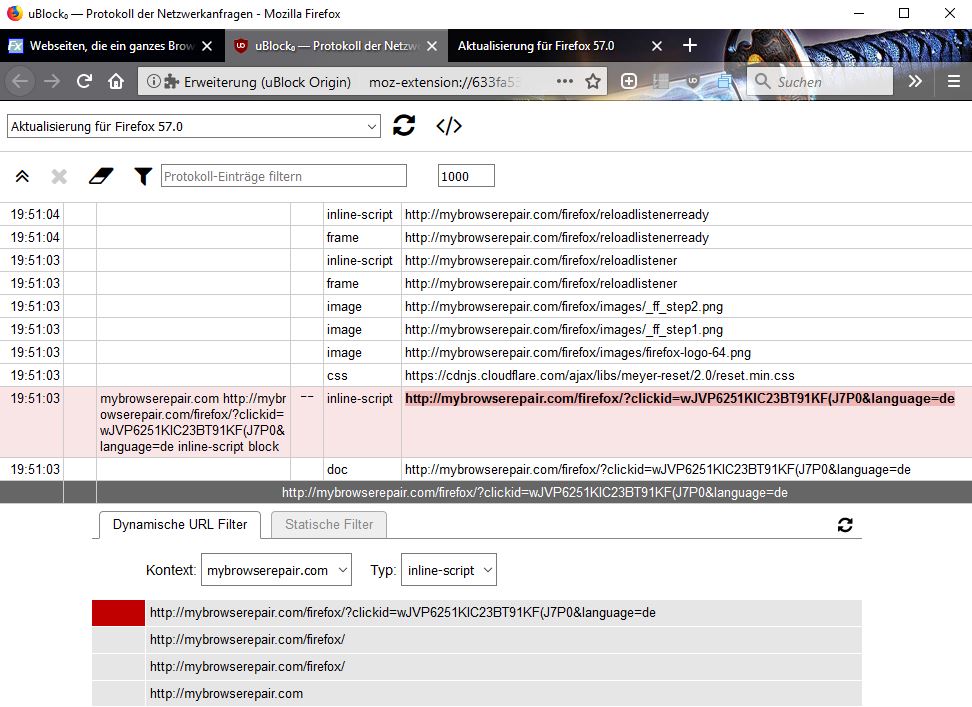Reload the selected tab content in logger

click(x=404, y=126)
